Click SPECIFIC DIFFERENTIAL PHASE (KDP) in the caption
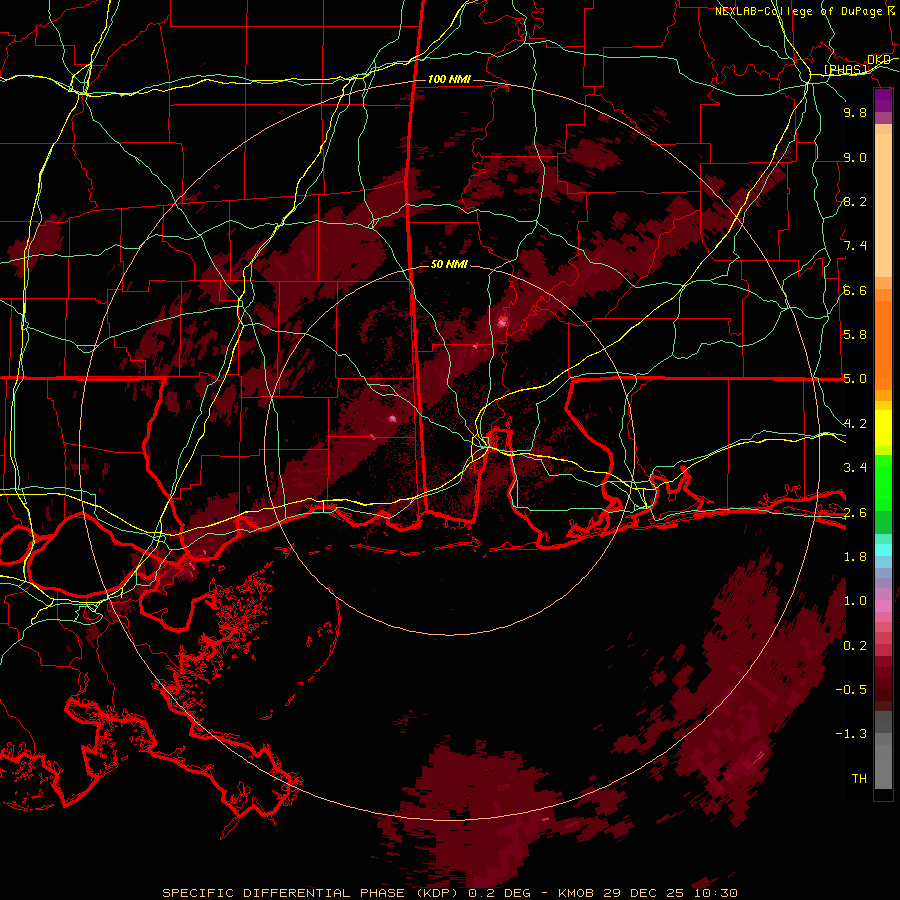This screenshot has height=900, width=900. click(312, 893)
